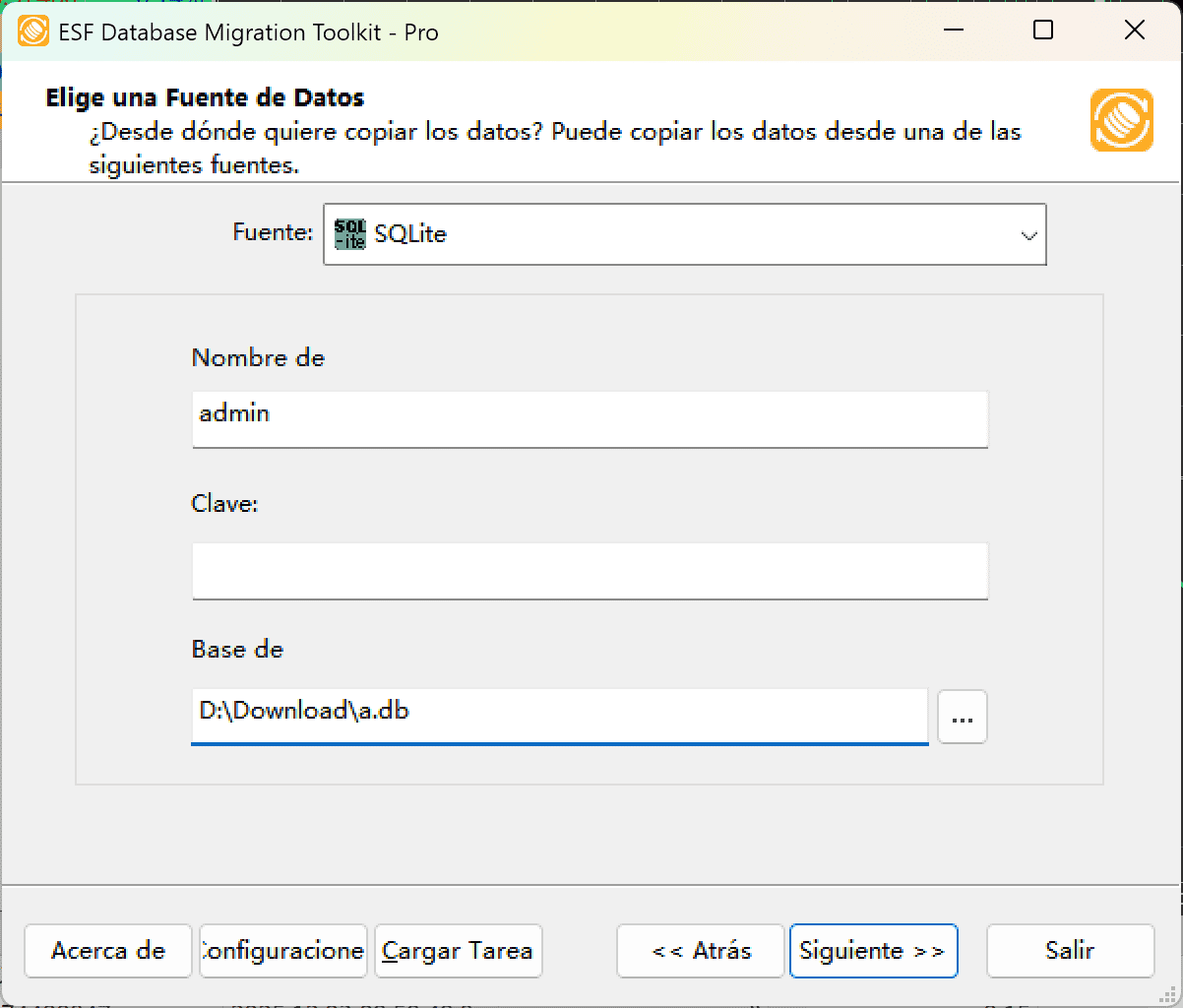This screenshot has width=1183, height=1008.
Task: Click the SQLite icon in the Fuente selector
Action: click(x=350, y=234)
